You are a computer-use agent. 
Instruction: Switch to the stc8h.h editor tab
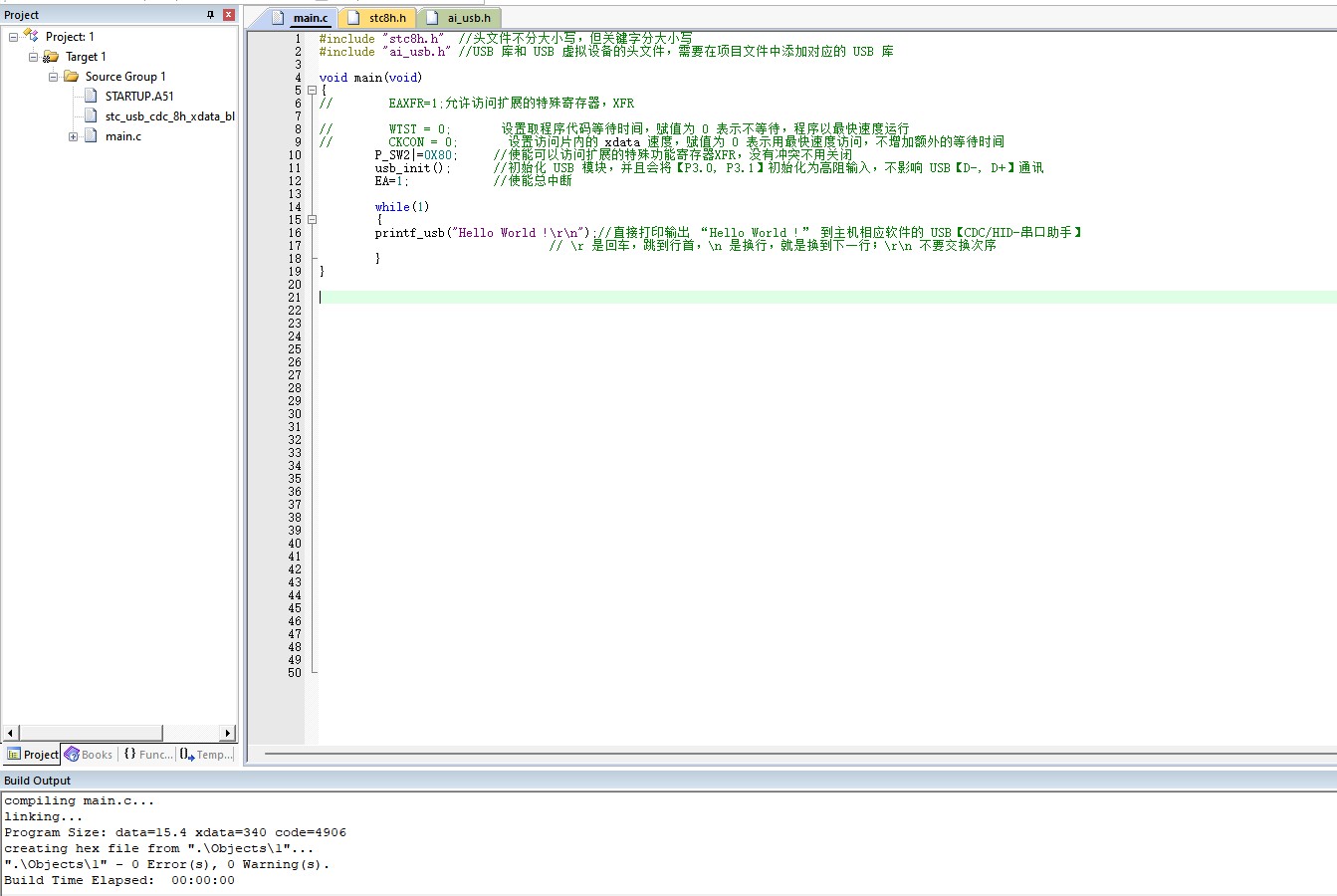tap(378, 18)
